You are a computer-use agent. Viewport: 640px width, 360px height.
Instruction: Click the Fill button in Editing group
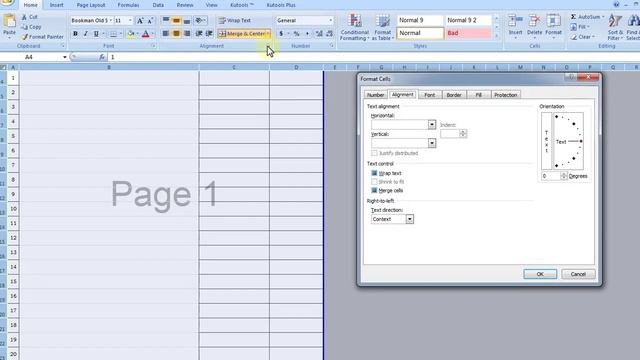pos(579,27)
